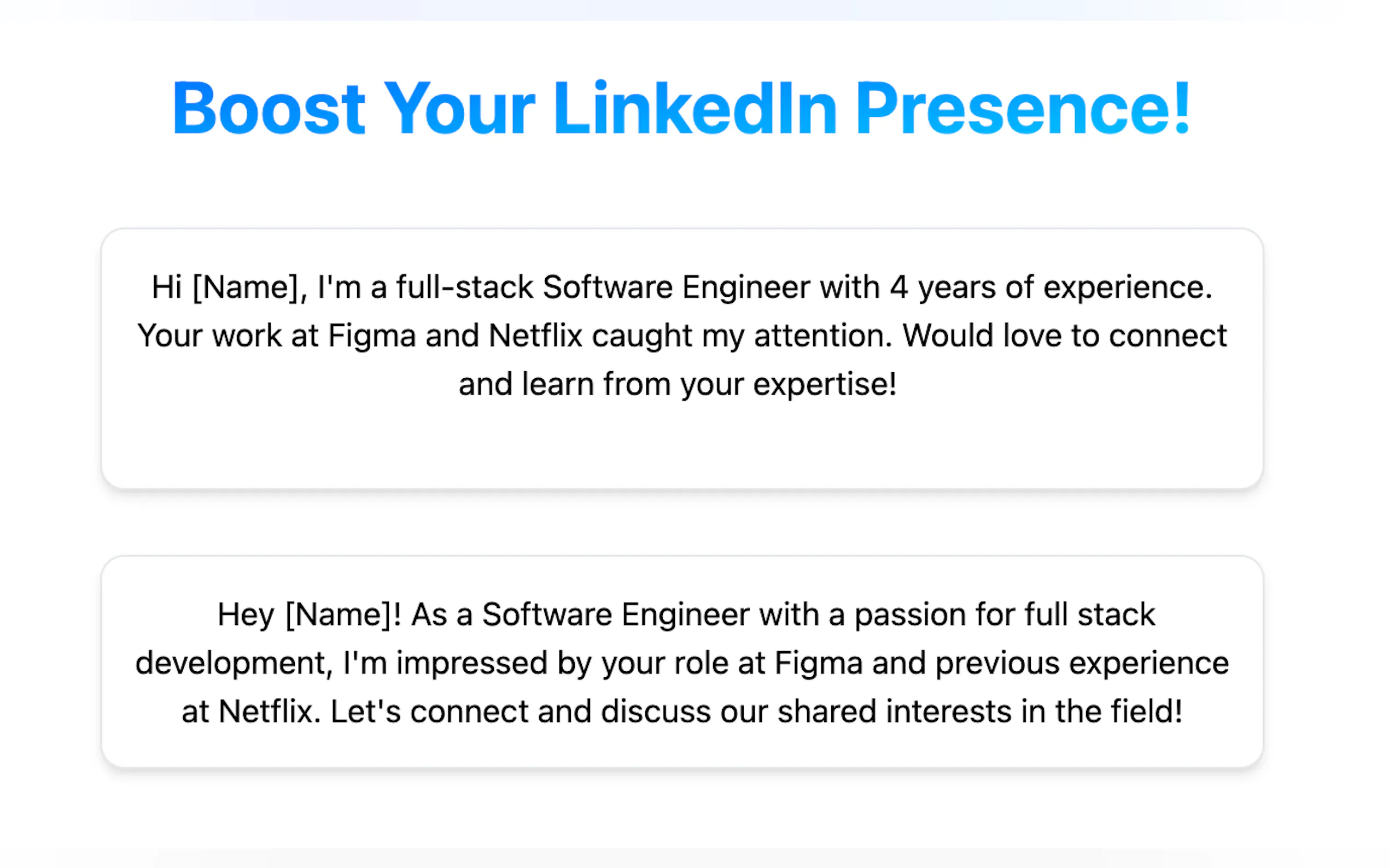This screenshot has width=1389, height=868.
Task: Click the word "Presence!" in the heading
Action: (1023, 109)
